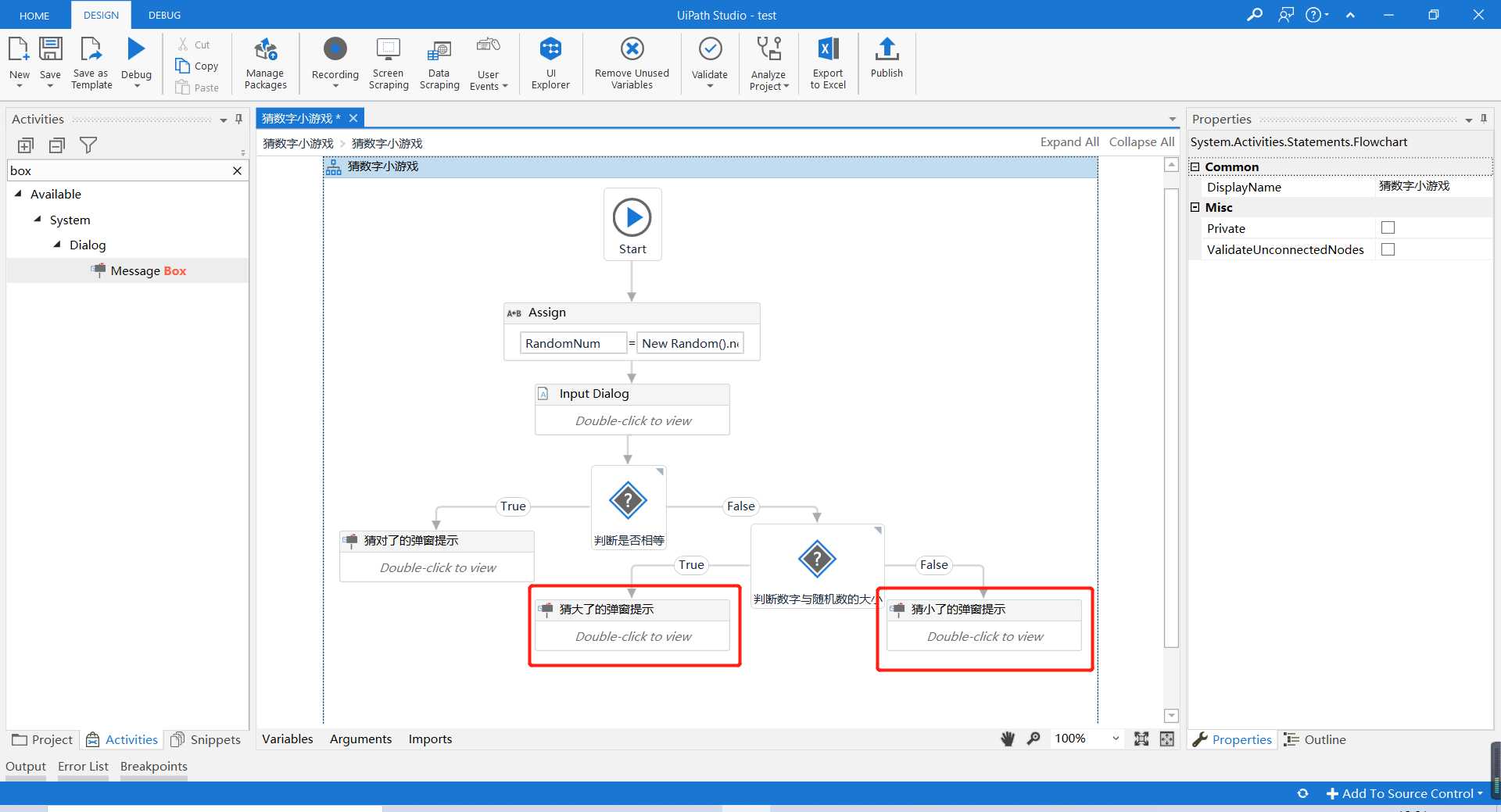Image resolution: width=1501 pixels, height=812 pixels.
Task: Click the Cut command
Action: click(x=194, y=45)
